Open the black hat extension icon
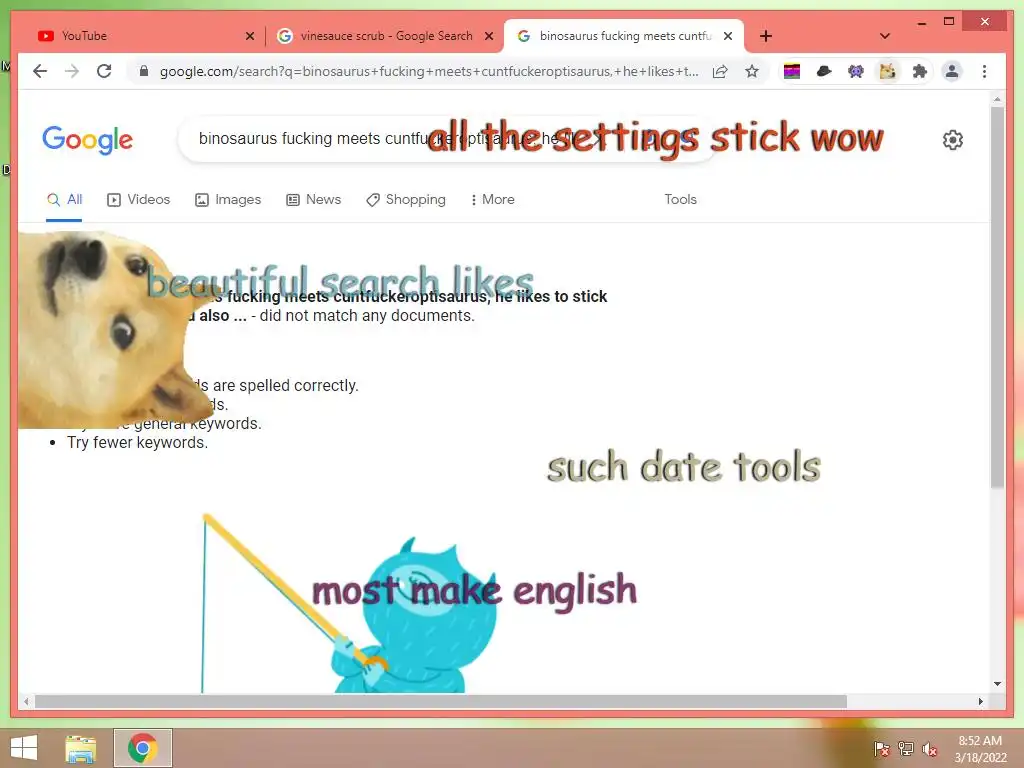 tap(824, 71)
